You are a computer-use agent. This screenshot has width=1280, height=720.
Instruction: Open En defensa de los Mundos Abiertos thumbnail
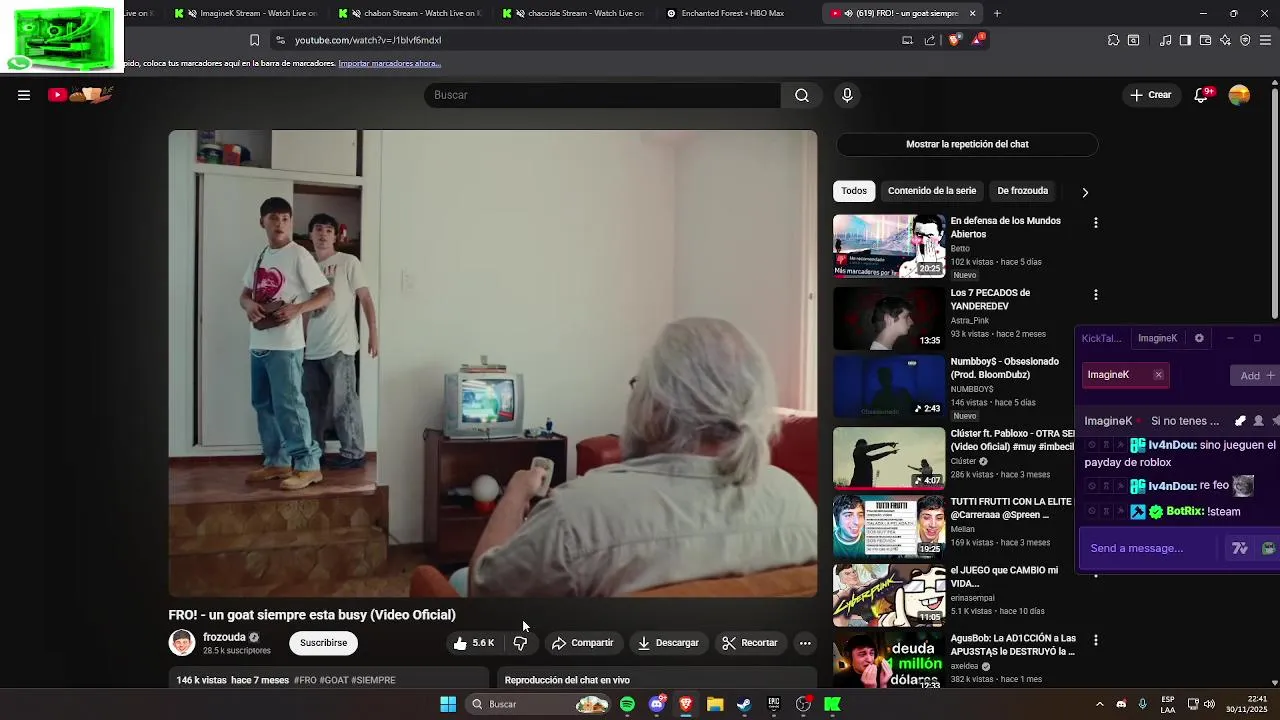pyautogui.click(x=889, y=246)
